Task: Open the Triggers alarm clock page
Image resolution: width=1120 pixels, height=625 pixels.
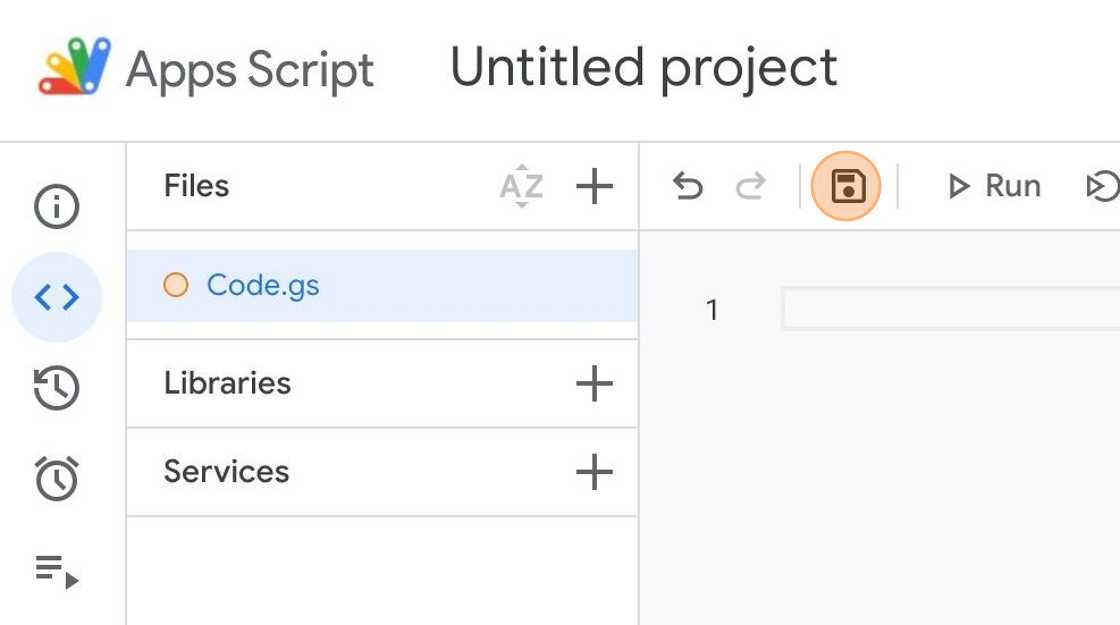Action: pos(57,478)
